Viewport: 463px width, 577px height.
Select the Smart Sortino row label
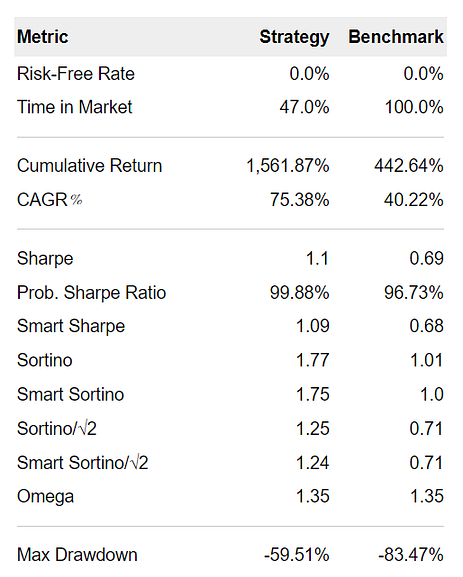70,394
